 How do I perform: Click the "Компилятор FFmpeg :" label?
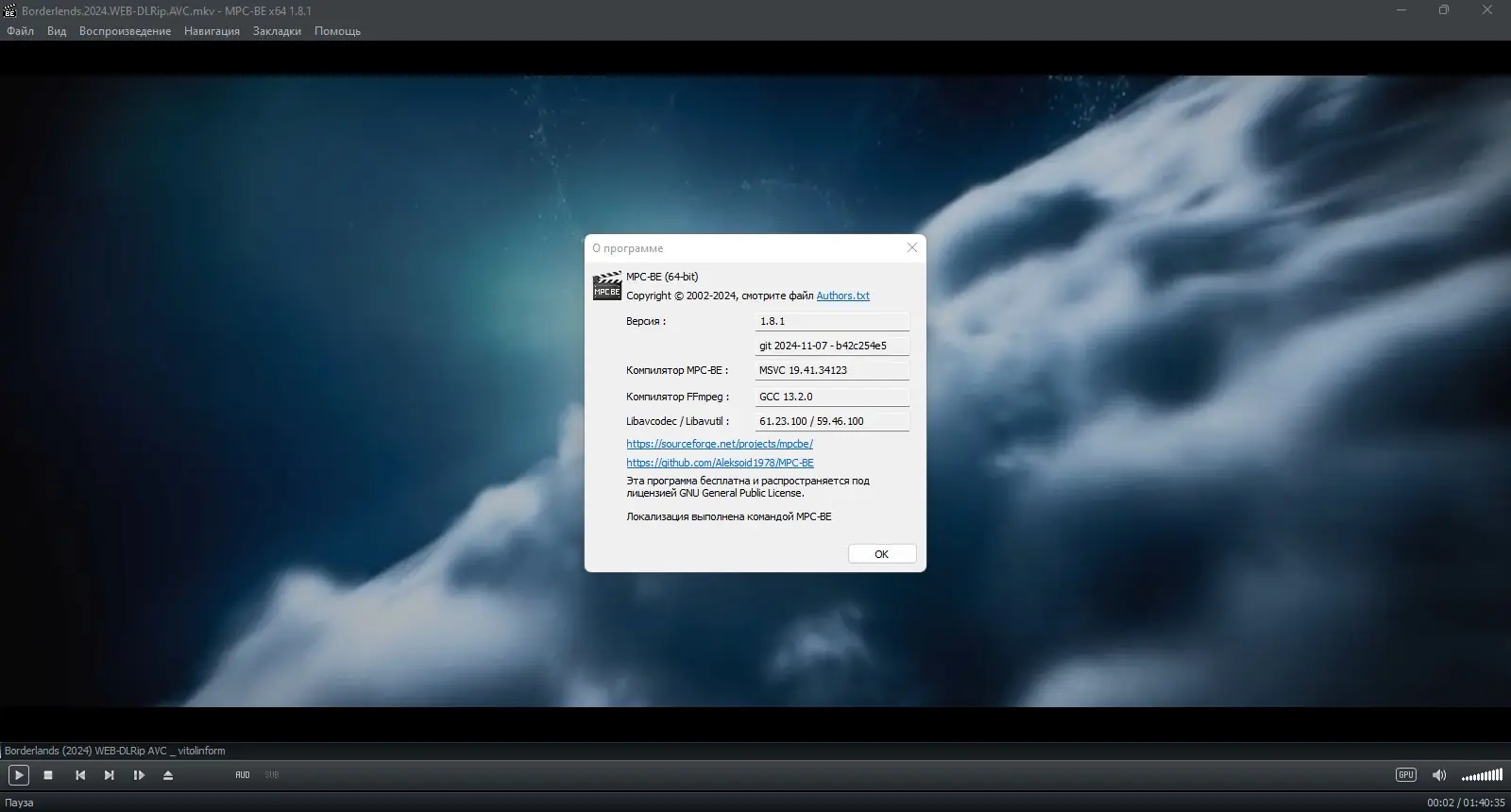[678, 397]
